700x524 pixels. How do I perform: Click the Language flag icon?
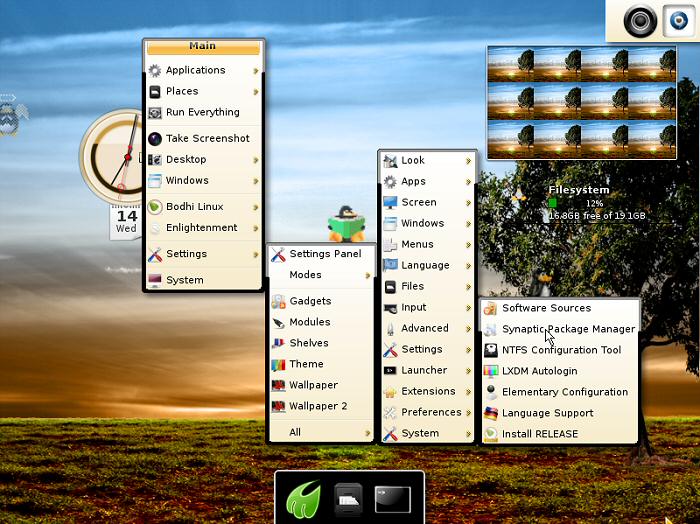point(390,266)
